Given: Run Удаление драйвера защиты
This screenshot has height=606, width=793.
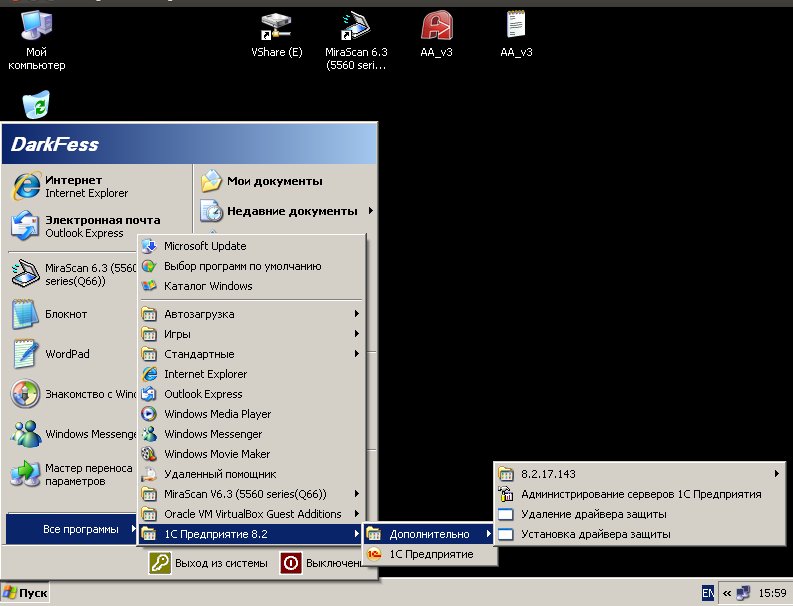Looking at the screenshot, I should click(x=639, y=514).
